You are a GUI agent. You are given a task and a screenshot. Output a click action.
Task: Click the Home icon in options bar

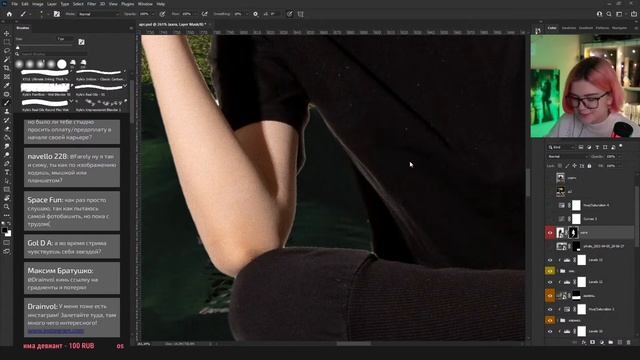[9, 14]
